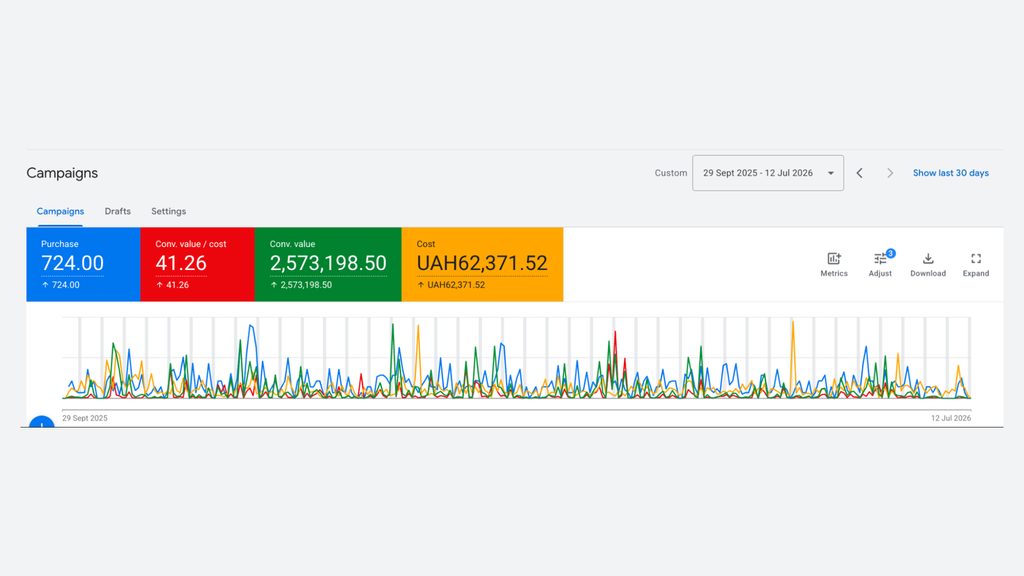Click the UAH62,371.52 cost value
Image resolution: width=1024 pixels, height=576 pixels.
(x=482, y=263)
